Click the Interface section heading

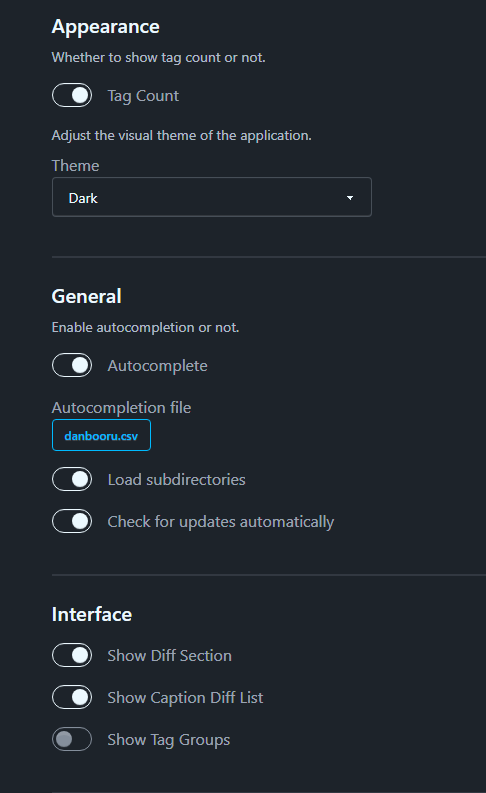coord(92,614)
